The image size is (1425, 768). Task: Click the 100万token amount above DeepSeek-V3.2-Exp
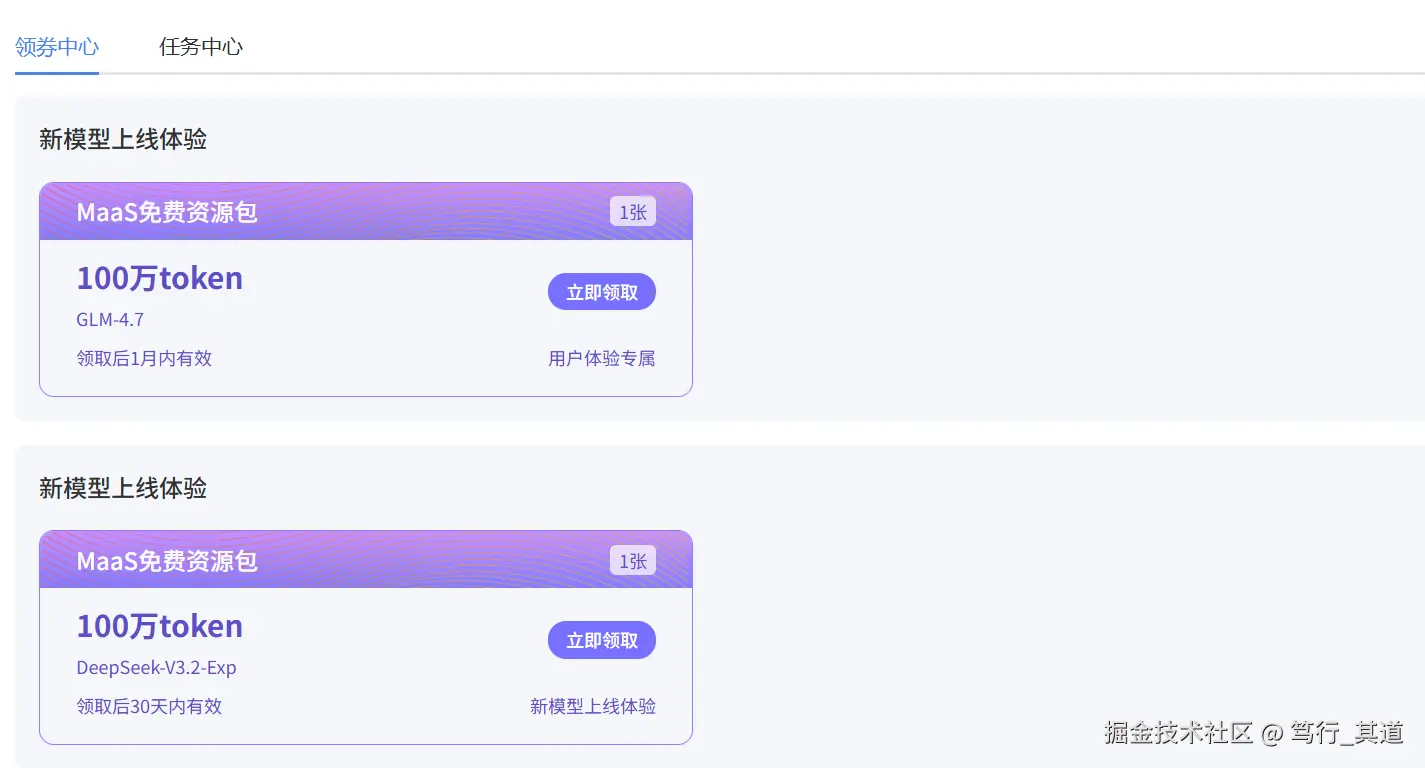(160, 626)
